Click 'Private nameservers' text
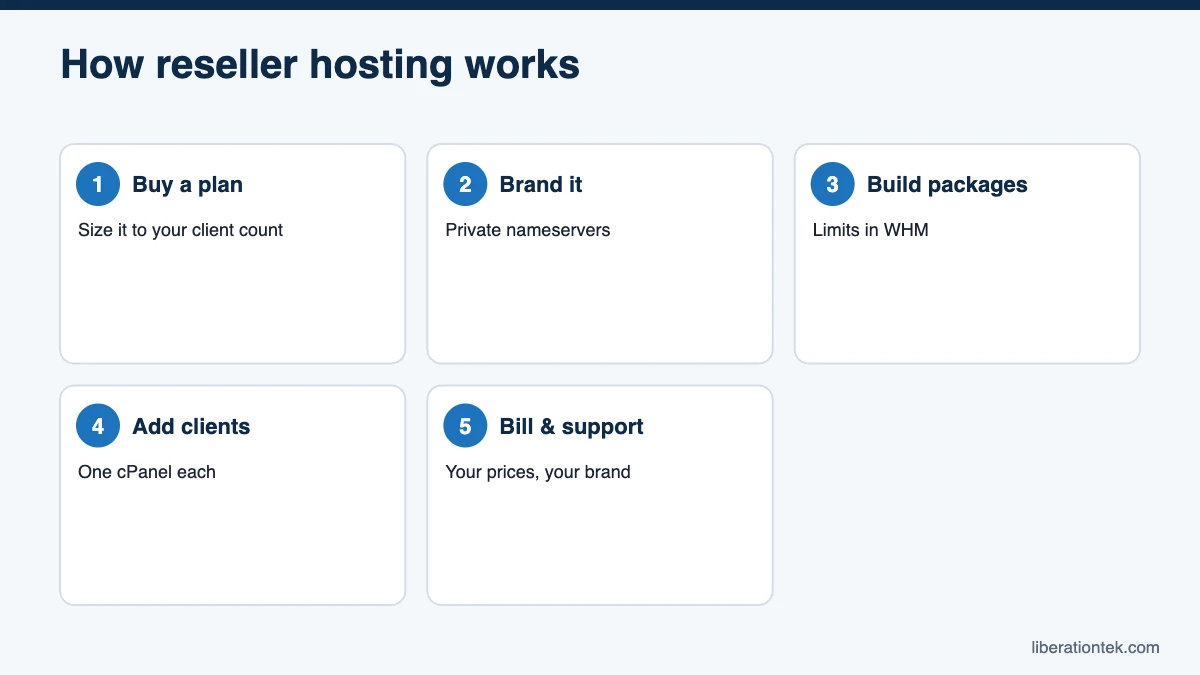Viewport: 1200px width, 675px height. tap(527, 230)
